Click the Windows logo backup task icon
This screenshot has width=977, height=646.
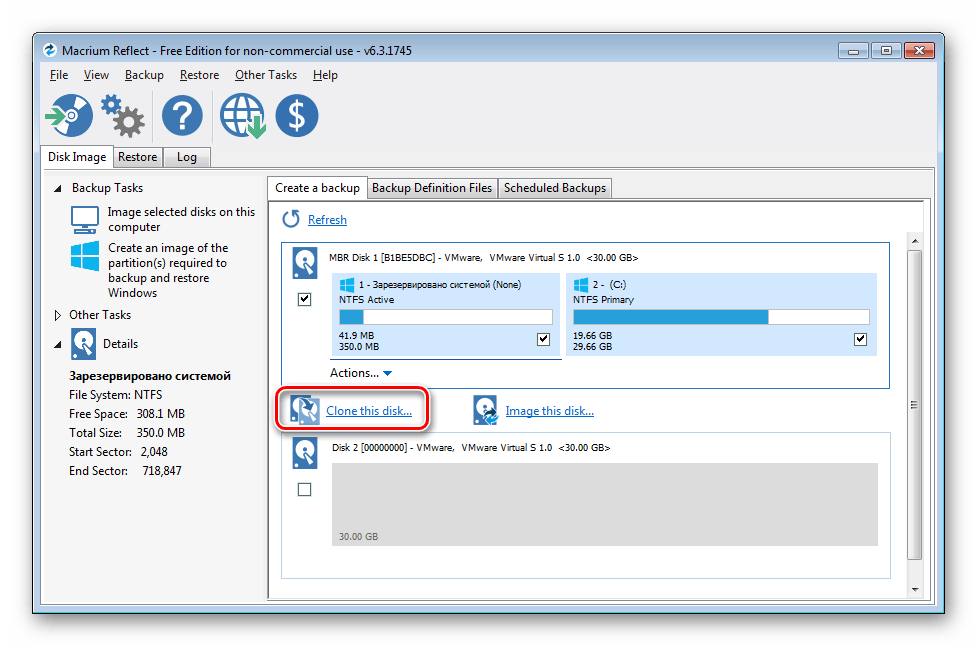[84, 256]
